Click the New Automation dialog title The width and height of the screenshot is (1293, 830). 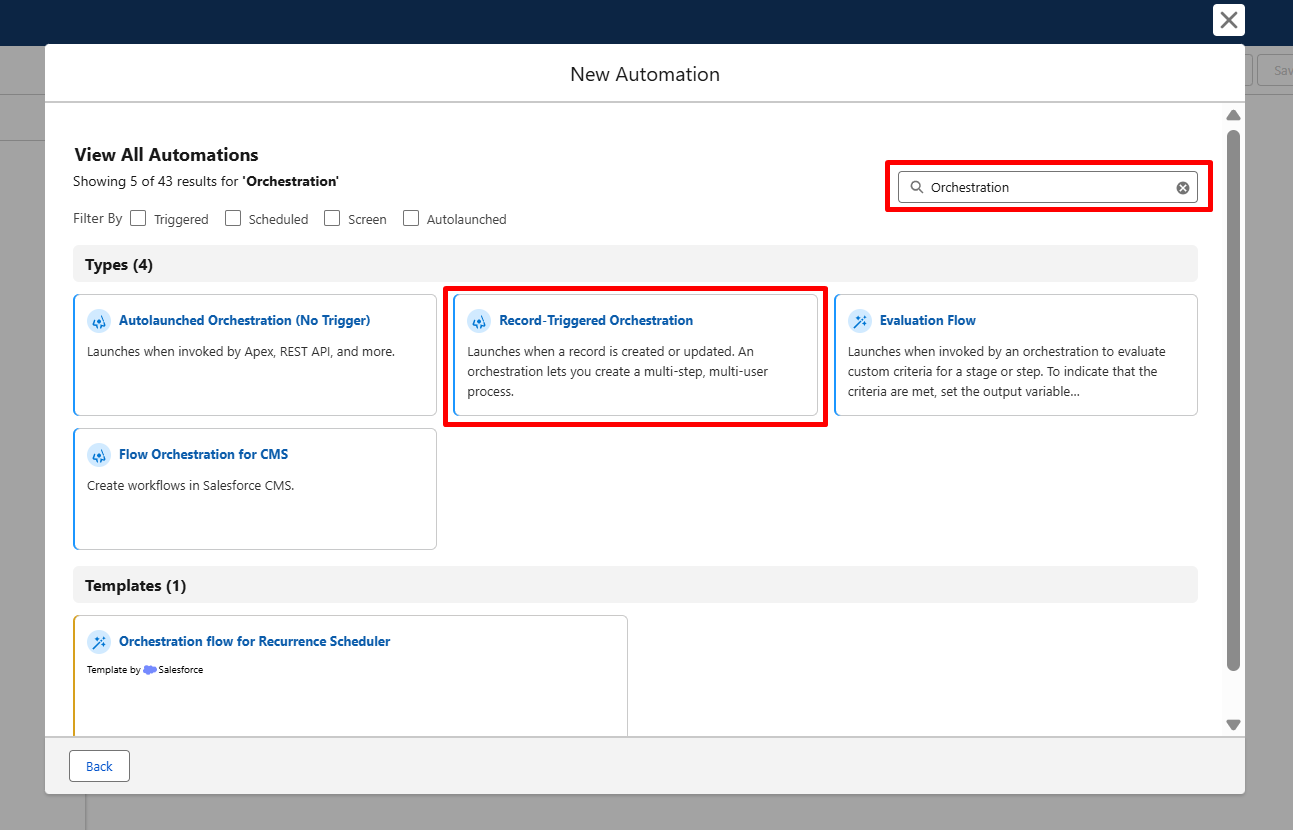pos(645,74)
